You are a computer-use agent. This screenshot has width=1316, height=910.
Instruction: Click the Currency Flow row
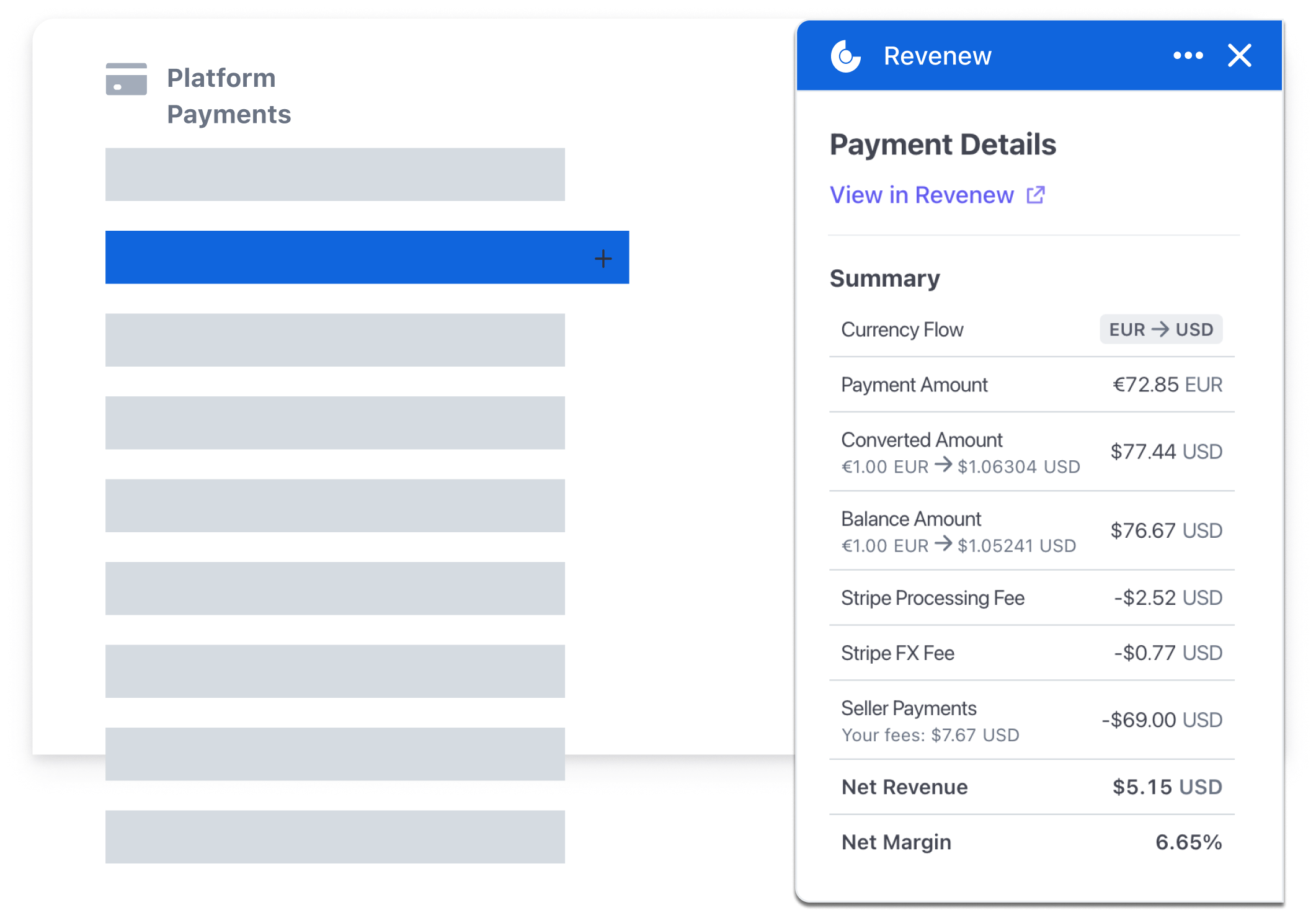pos(902,329)
